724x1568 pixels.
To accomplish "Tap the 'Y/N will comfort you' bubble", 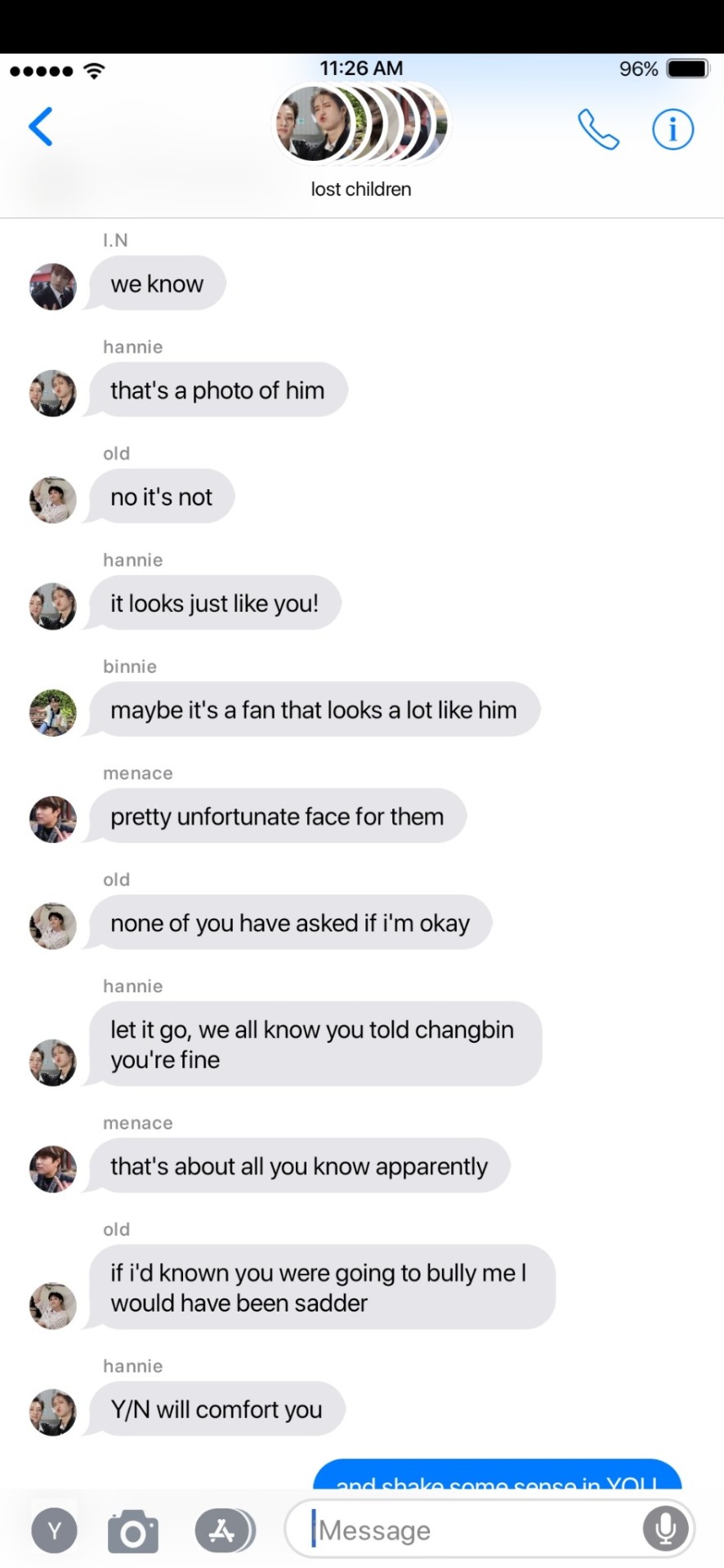I will click(x=217, y=1409).
